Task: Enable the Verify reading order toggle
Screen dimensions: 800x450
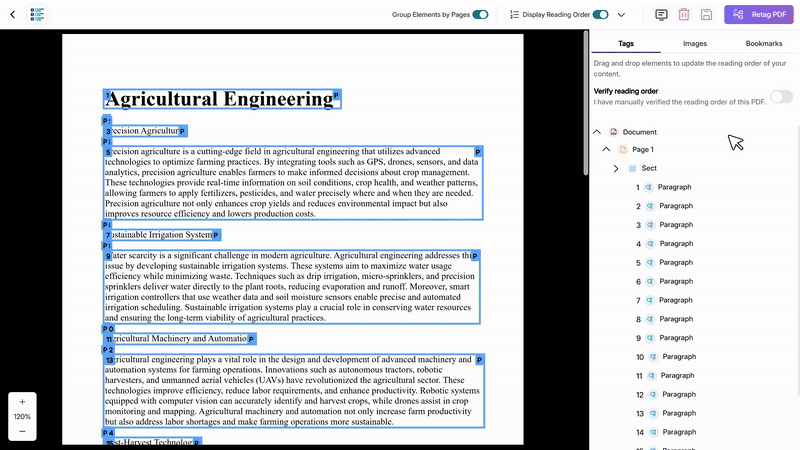Action: pos(780,96)
